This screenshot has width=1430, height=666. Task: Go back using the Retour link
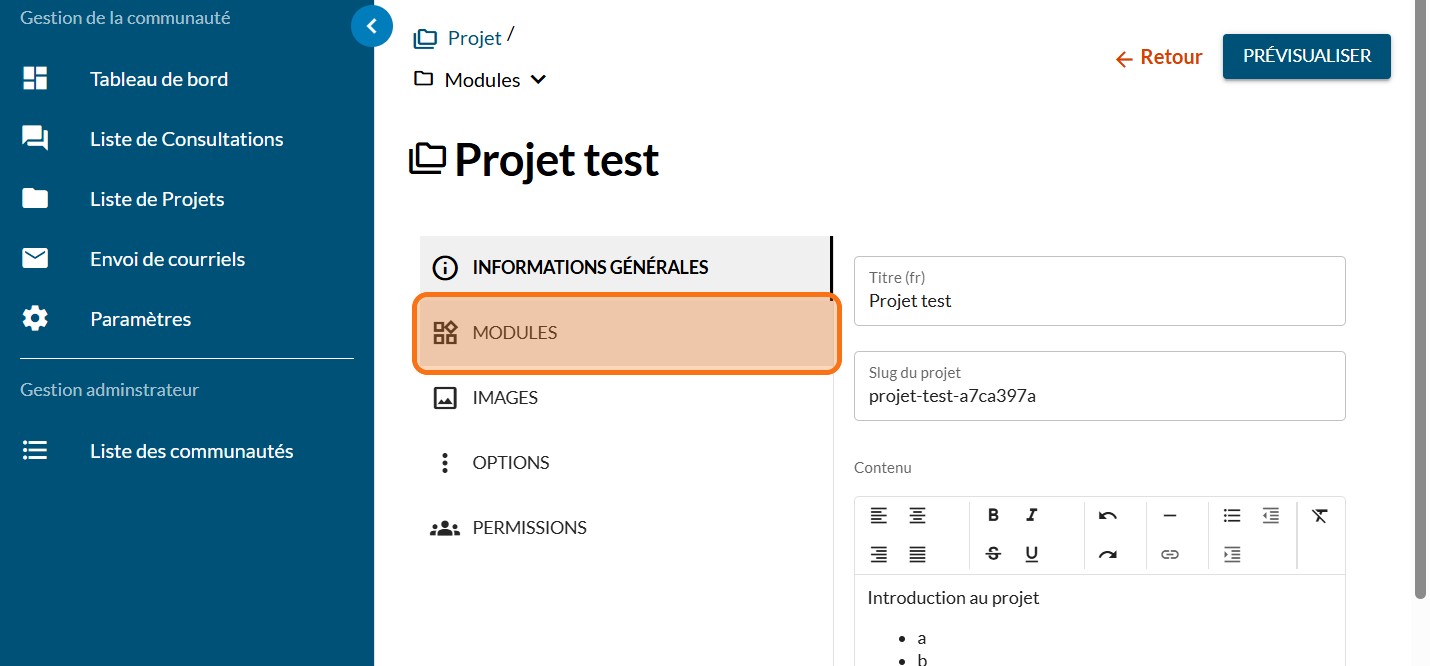coord(1159,58)
